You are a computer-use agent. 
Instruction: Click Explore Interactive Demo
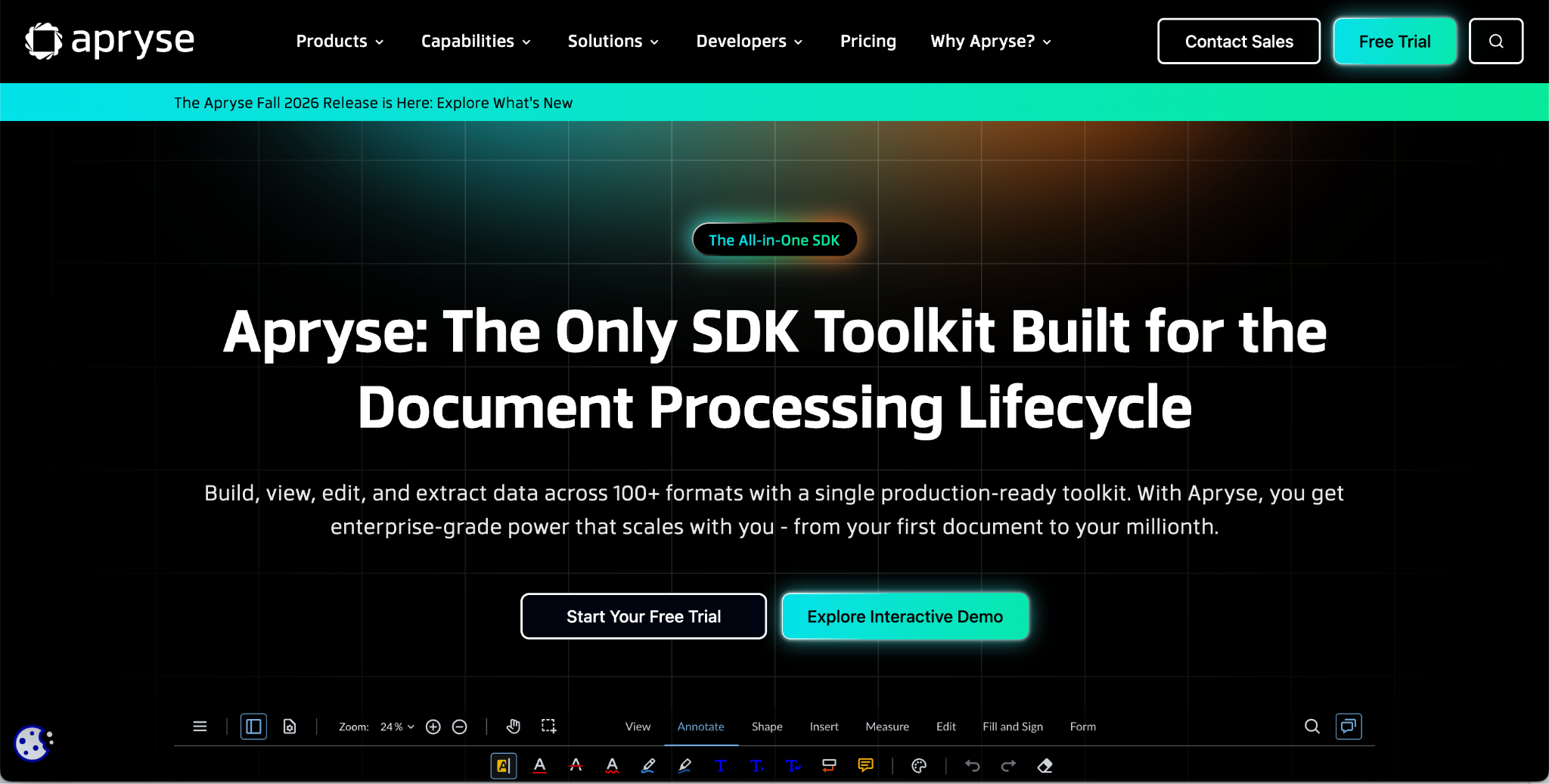pyautogui.click(x=905, y=616)
